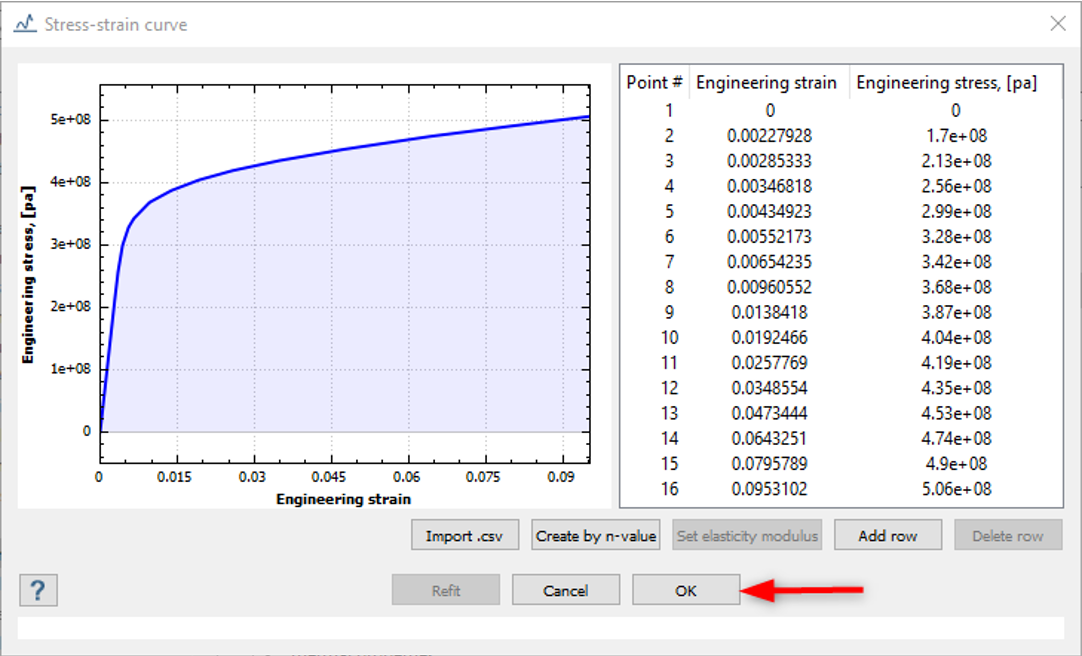Click the Engineering strain column header
The width and height of the screenshot is (1082, 656).
click(x=768, y=82)
